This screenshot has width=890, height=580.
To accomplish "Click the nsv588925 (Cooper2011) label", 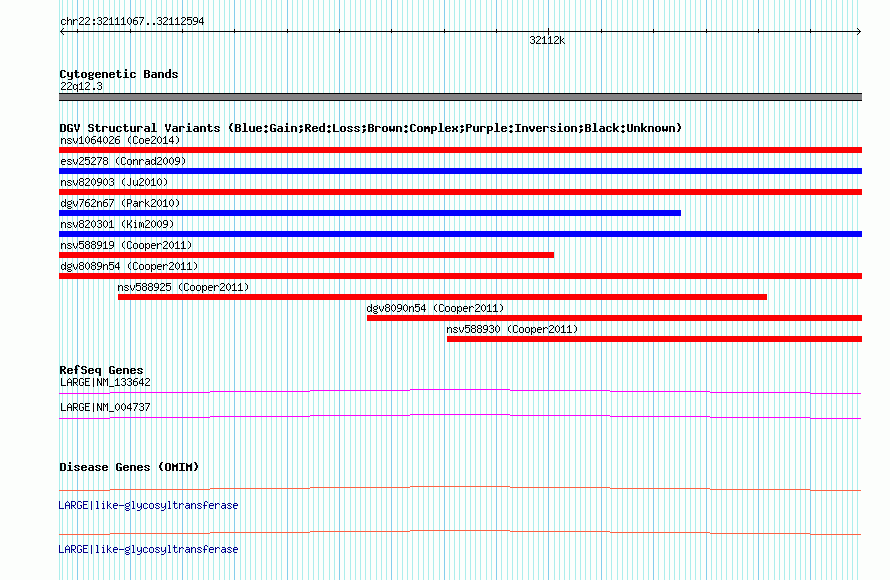I will pos(183,287).
